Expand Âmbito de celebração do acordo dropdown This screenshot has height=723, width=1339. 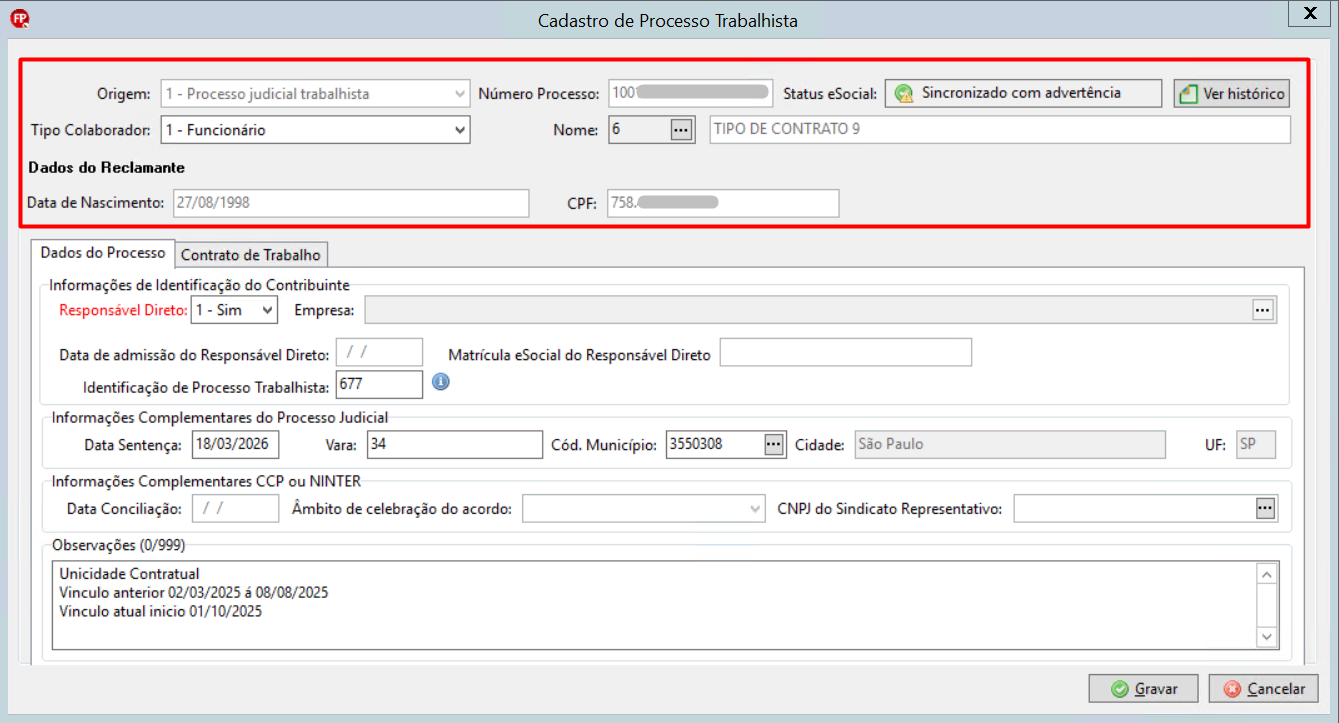756,509
